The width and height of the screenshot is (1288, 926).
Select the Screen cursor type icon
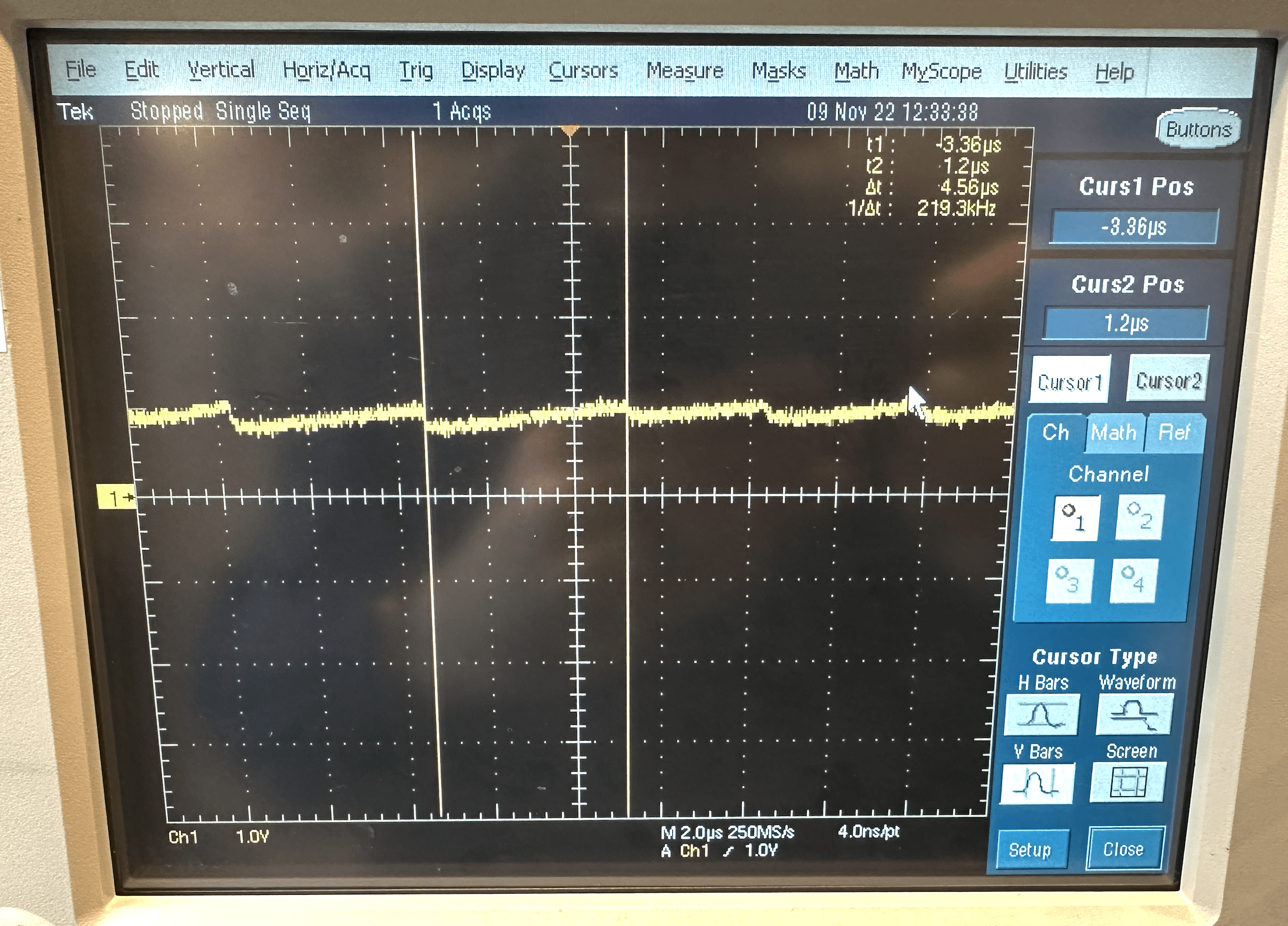[x=1127, y=782]
